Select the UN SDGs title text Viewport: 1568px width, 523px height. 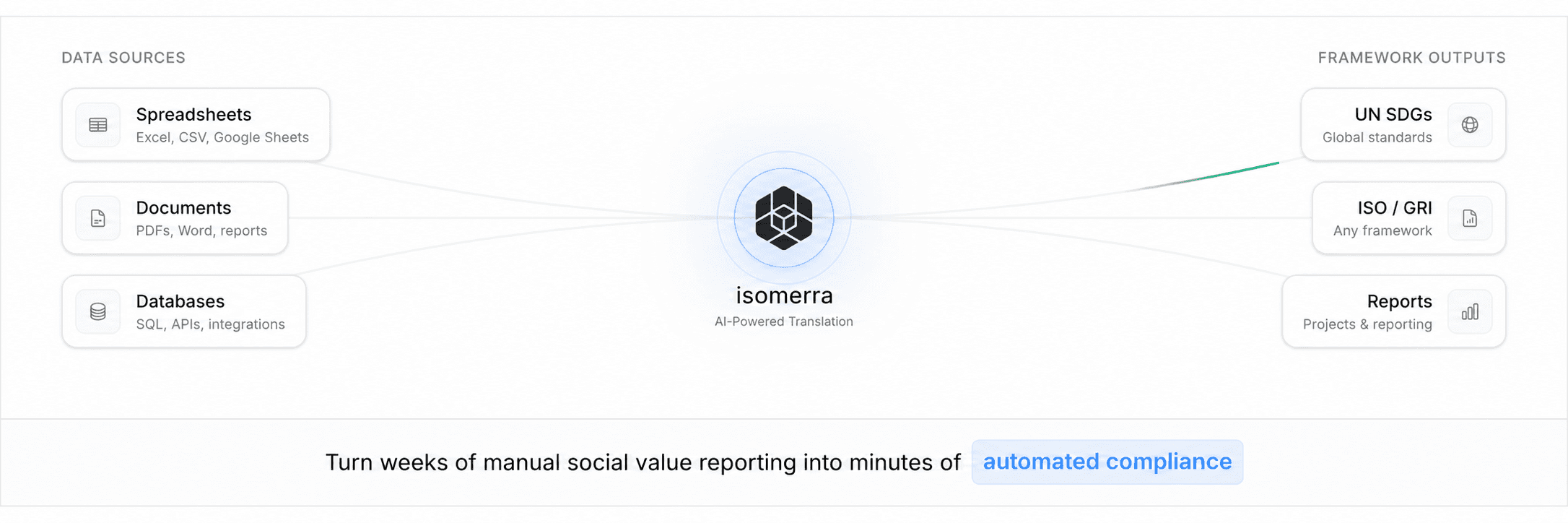(1393, 114)
